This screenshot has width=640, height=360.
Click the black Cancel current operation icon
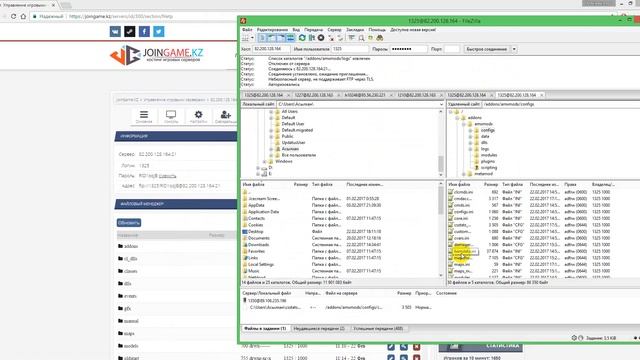tap(321, 38)
